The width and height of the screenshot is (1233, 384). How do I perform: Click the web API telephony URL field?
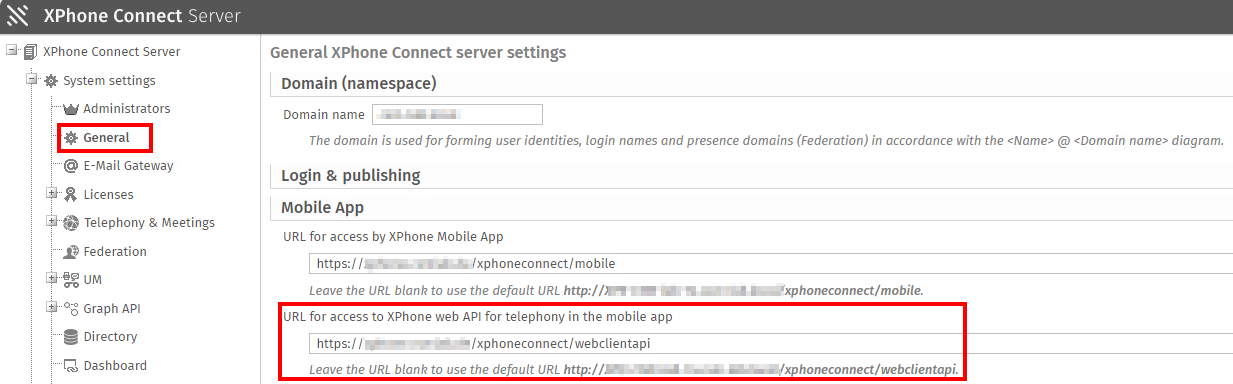pyautogui.click(x=770, y=343)
